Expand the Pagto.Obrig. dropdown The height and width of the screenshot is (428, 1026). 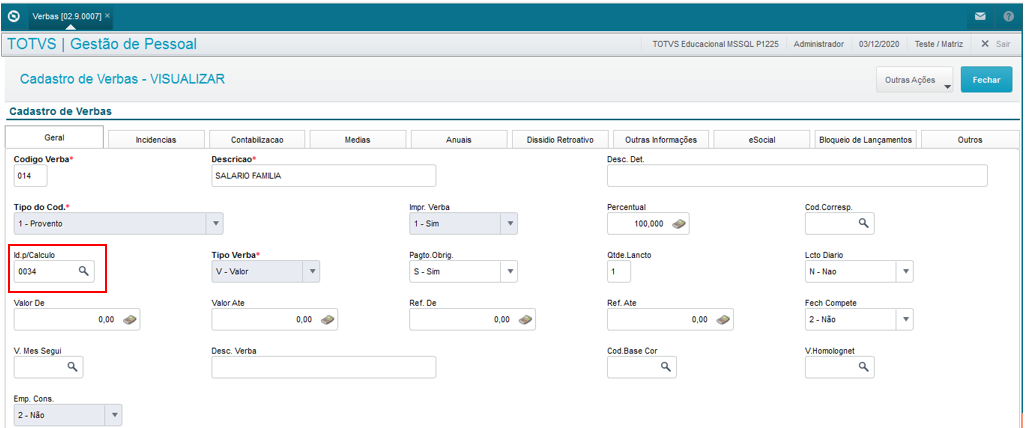[510, 271]
